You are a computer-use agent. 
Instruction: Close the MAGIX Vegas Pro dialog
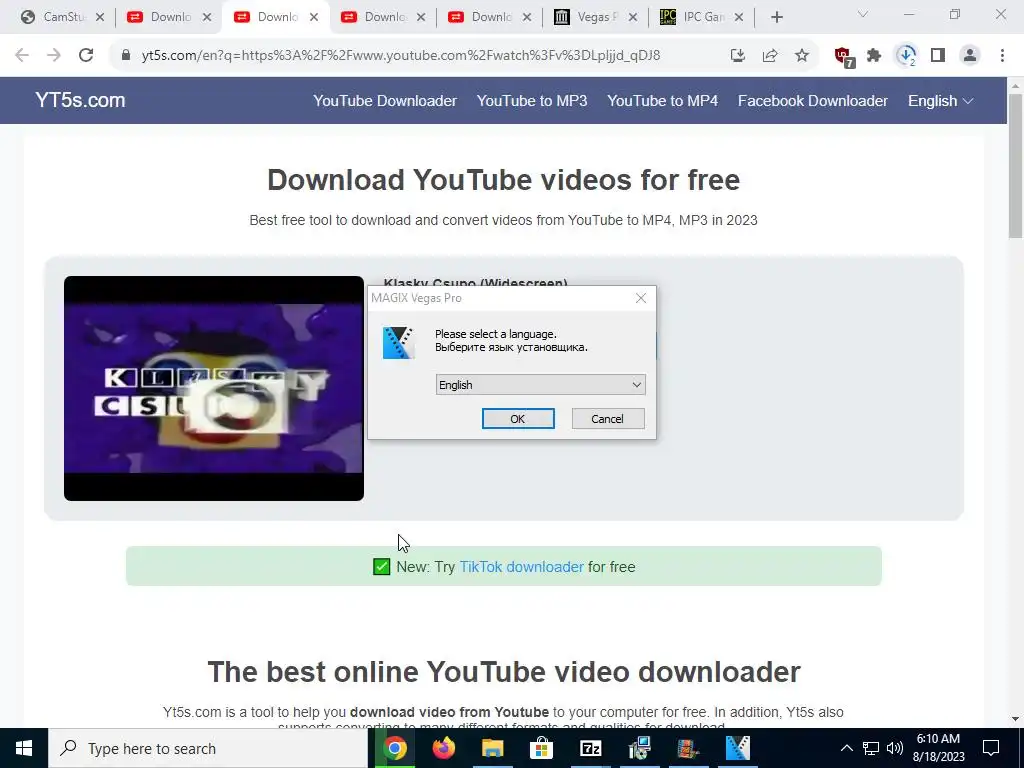tap(641, 298)
